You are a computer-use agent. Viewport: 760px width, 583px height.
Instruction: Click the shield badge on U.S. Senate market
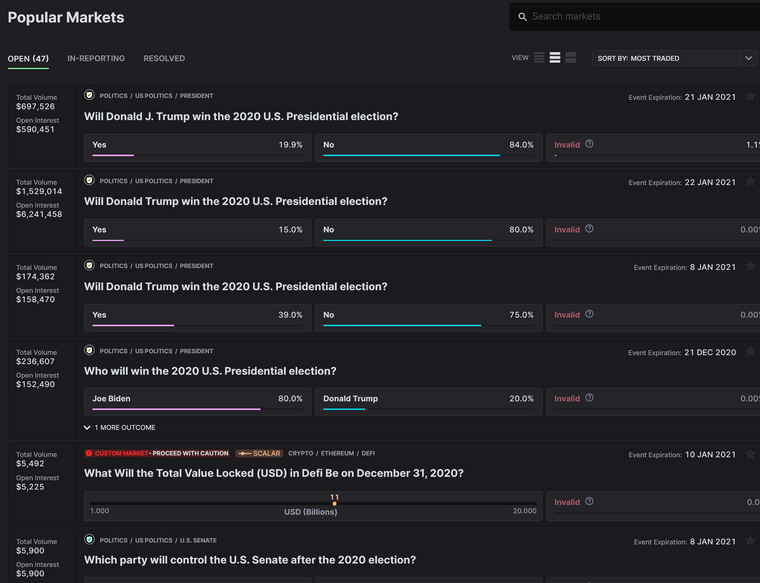pyautogui.click(x=89, y=539)
